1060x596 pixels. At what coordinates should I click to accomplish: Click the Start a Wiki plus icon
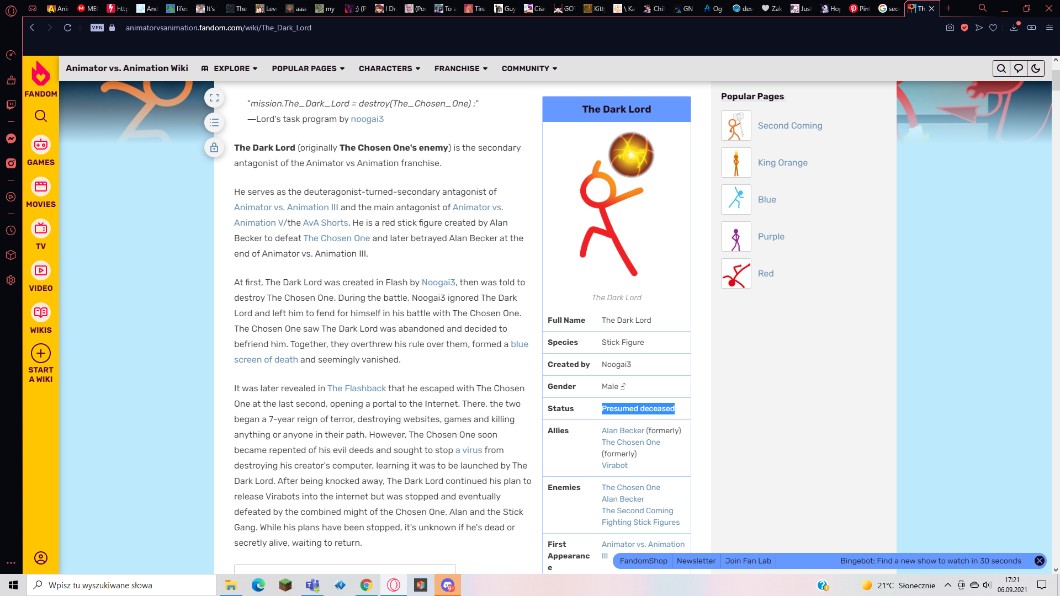(40, 354)
